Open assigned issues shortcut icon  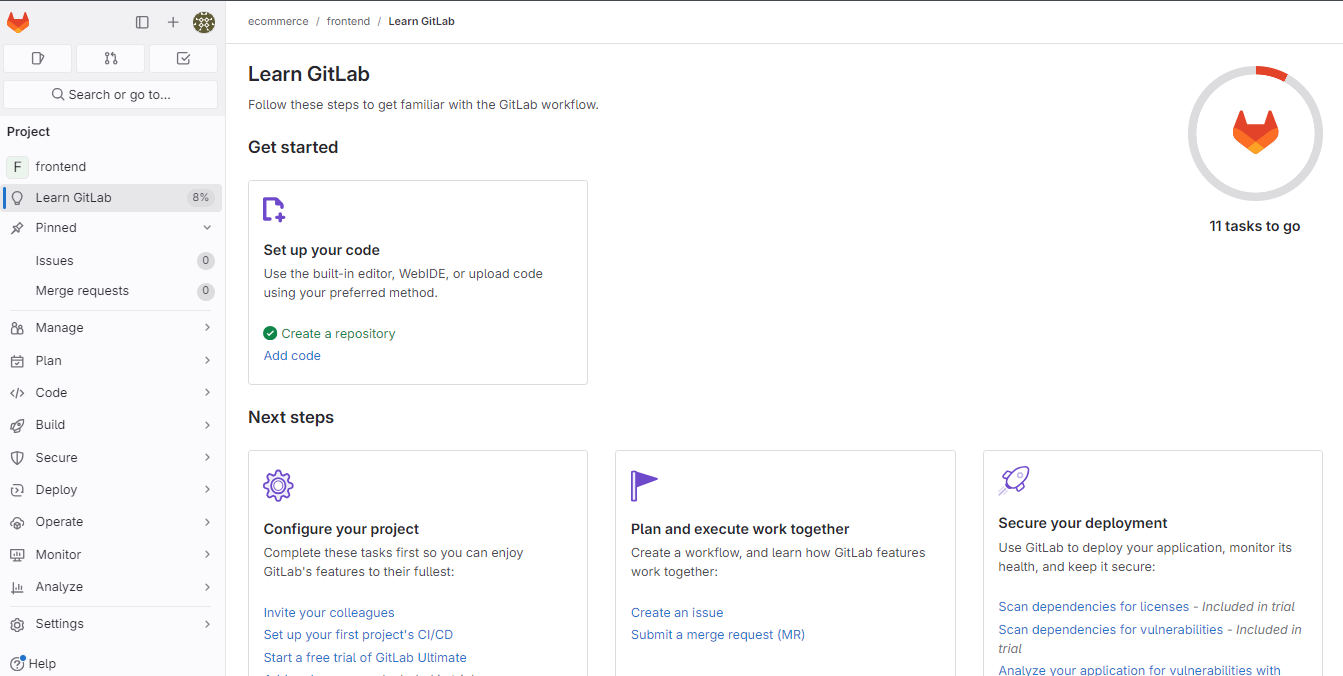pyautogui.click(x=38, y=58)
